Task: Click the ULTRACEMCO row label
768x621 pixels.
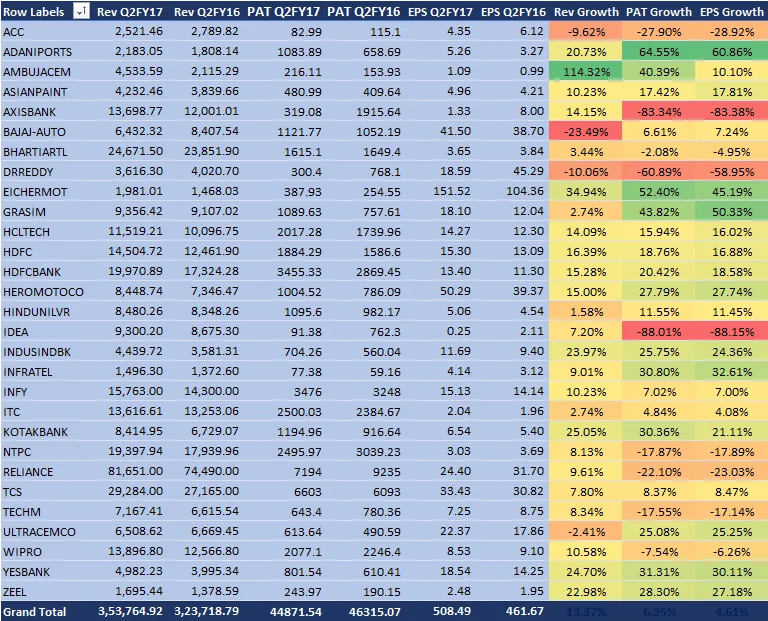Action: coord(39,532)
